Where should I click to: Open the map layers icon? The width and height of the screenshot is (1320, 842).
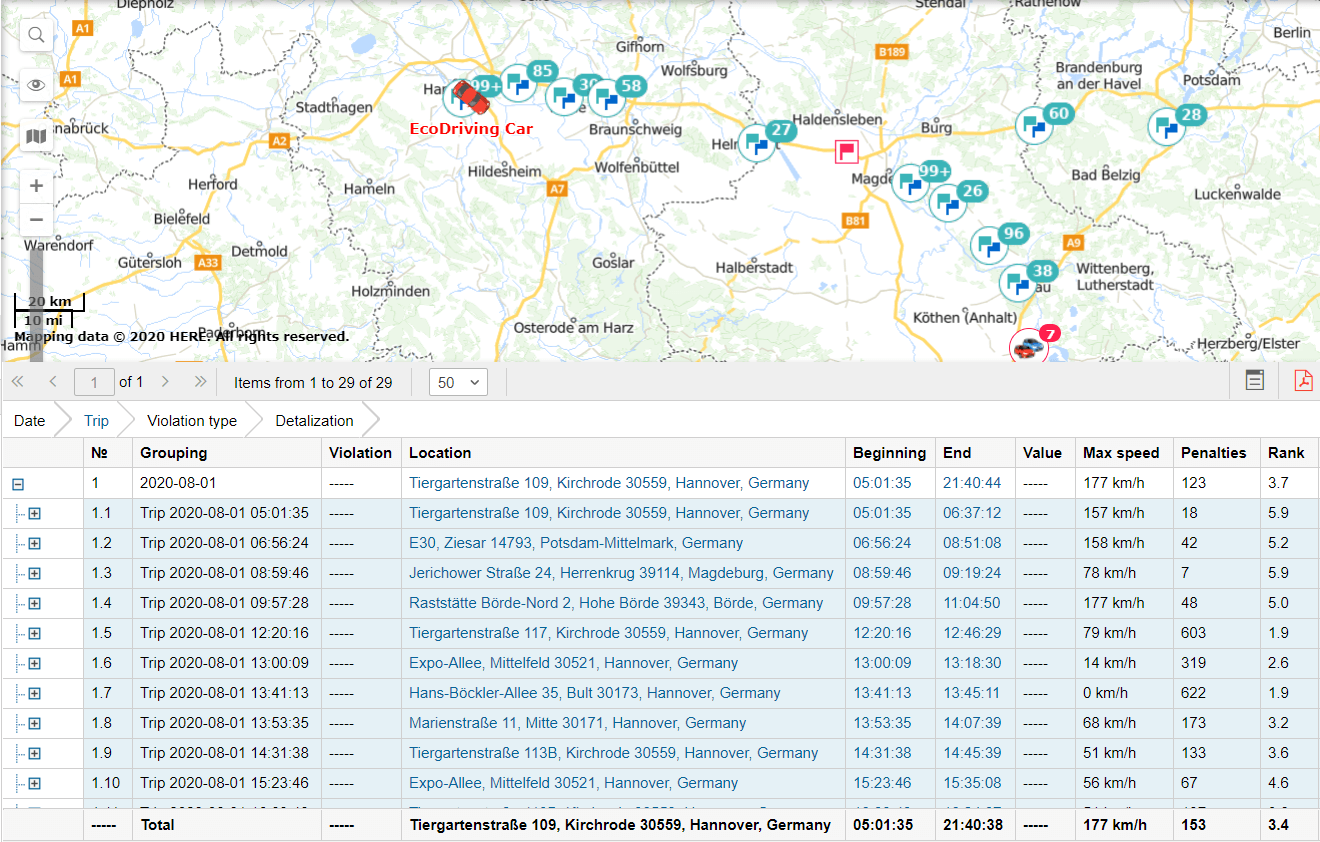36,135
